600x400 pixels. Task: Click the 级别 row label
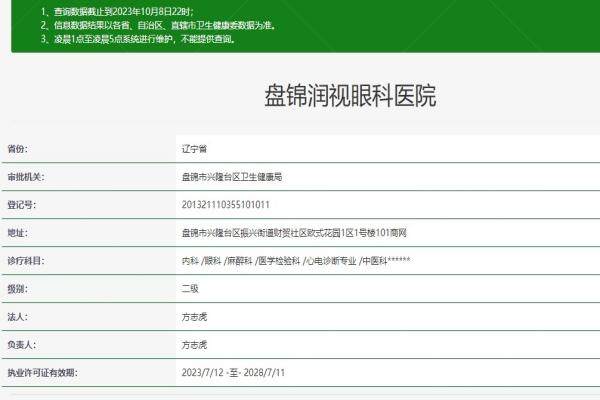tap(17, 288)
